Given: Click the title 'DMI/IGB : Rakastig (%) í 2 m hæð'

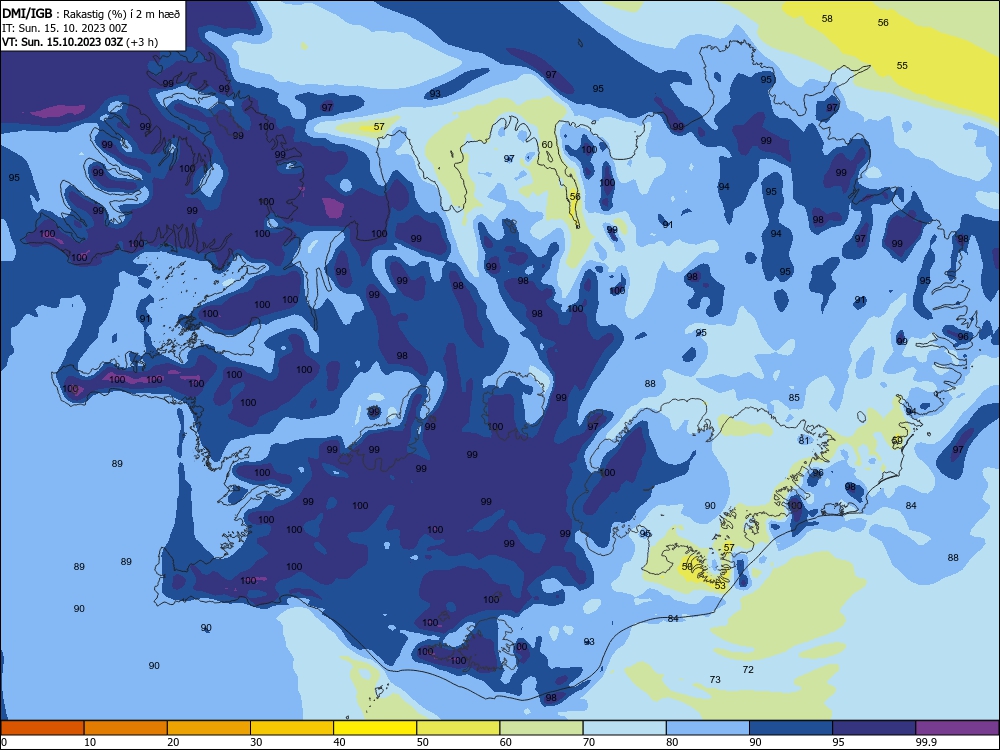Looking at the screenshot, I should (91, 13).
